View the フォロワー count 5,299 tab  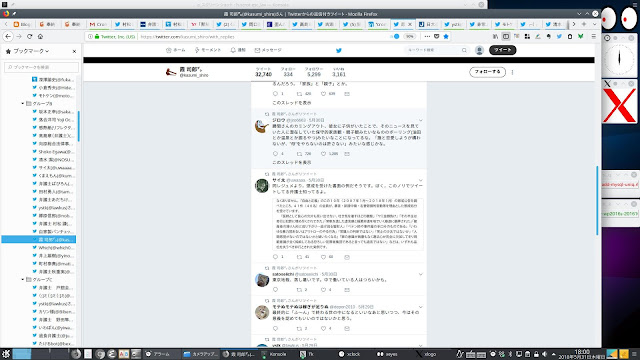pos(314,72)
